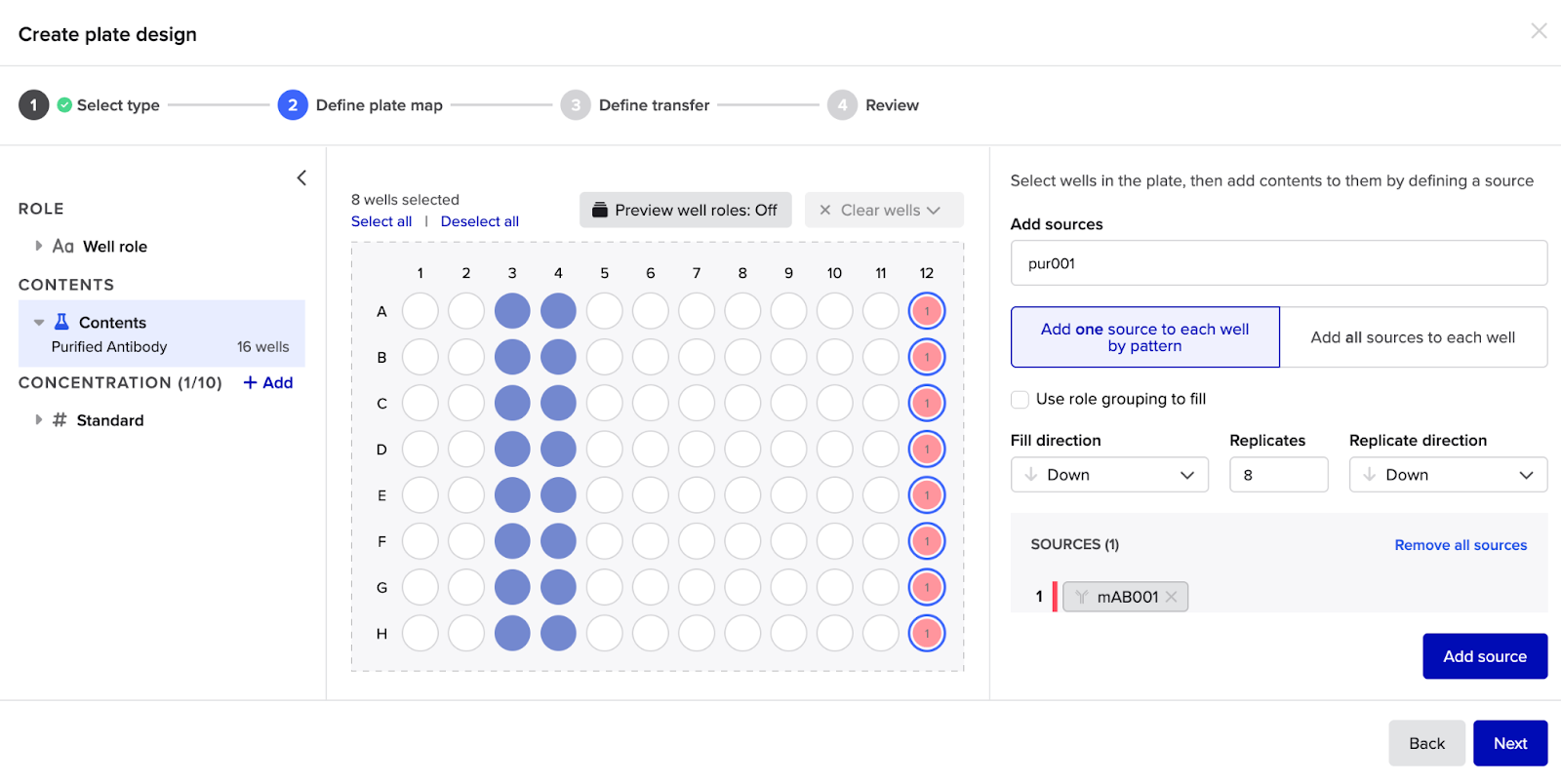Click the Add source button
This screenshot has height=784, width=1561.
click(1484, 656)
